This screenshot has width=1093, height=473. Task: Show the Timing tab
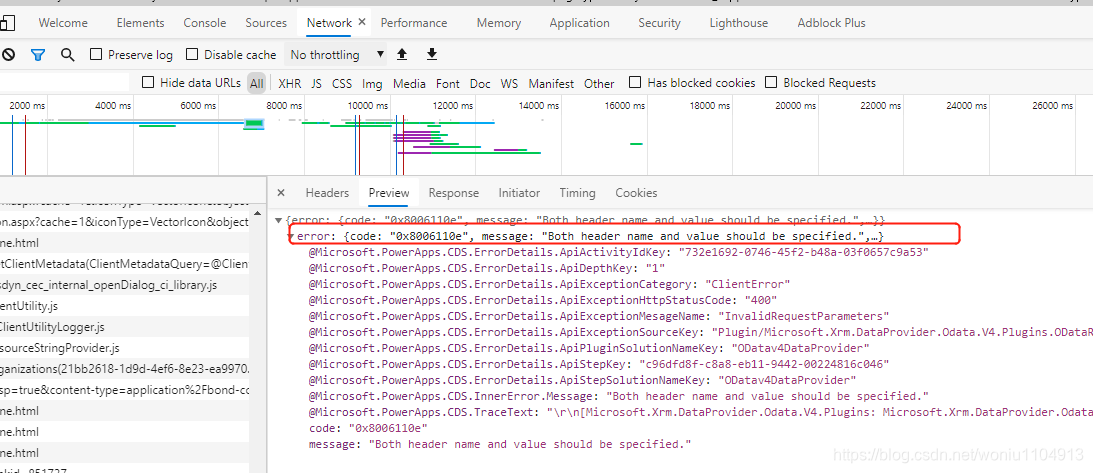[x=577, y=193]
